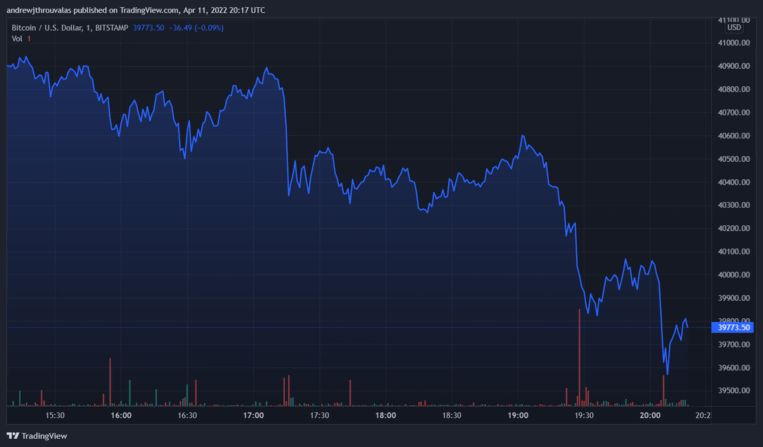Click the 40000.00 price axis label

735,275
